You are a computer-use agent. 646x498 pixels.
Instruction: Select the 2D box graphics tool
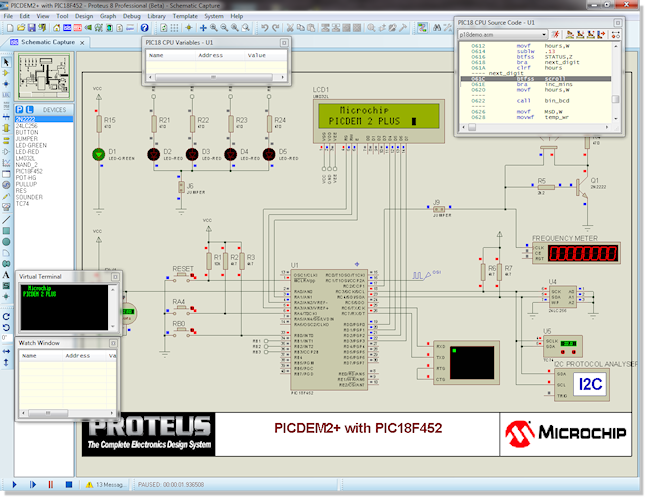tap(6, 231)
